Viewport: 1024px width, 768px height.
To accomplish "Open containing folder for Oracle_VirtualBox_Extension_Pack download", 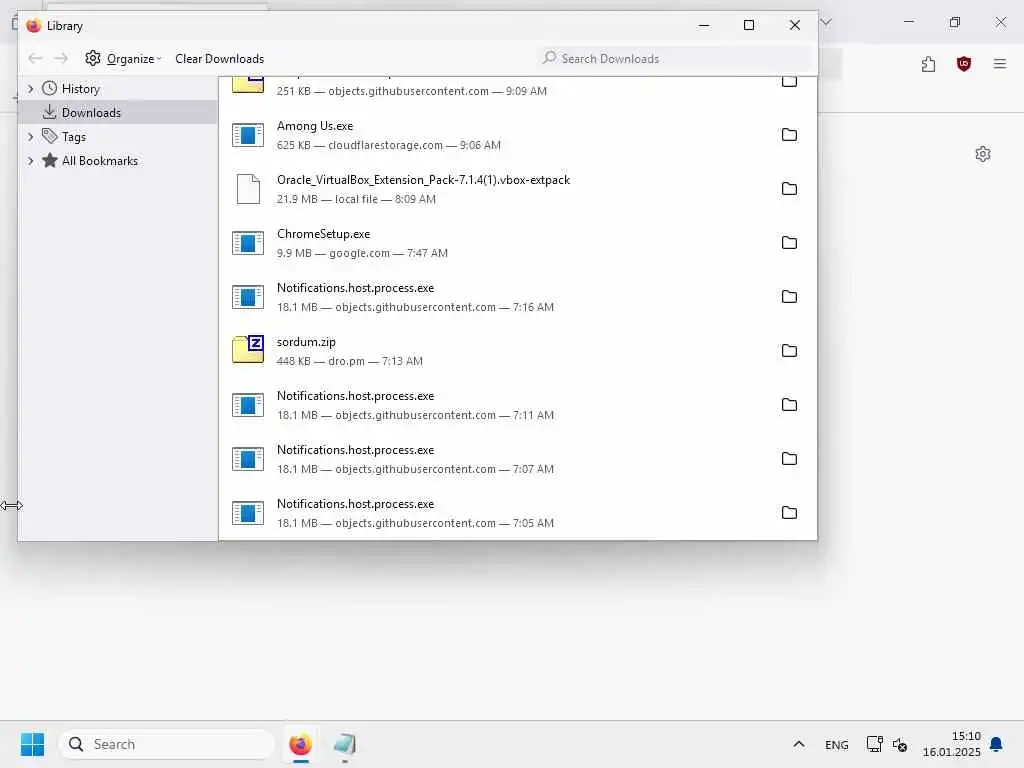I will click(x=789, y=189).
